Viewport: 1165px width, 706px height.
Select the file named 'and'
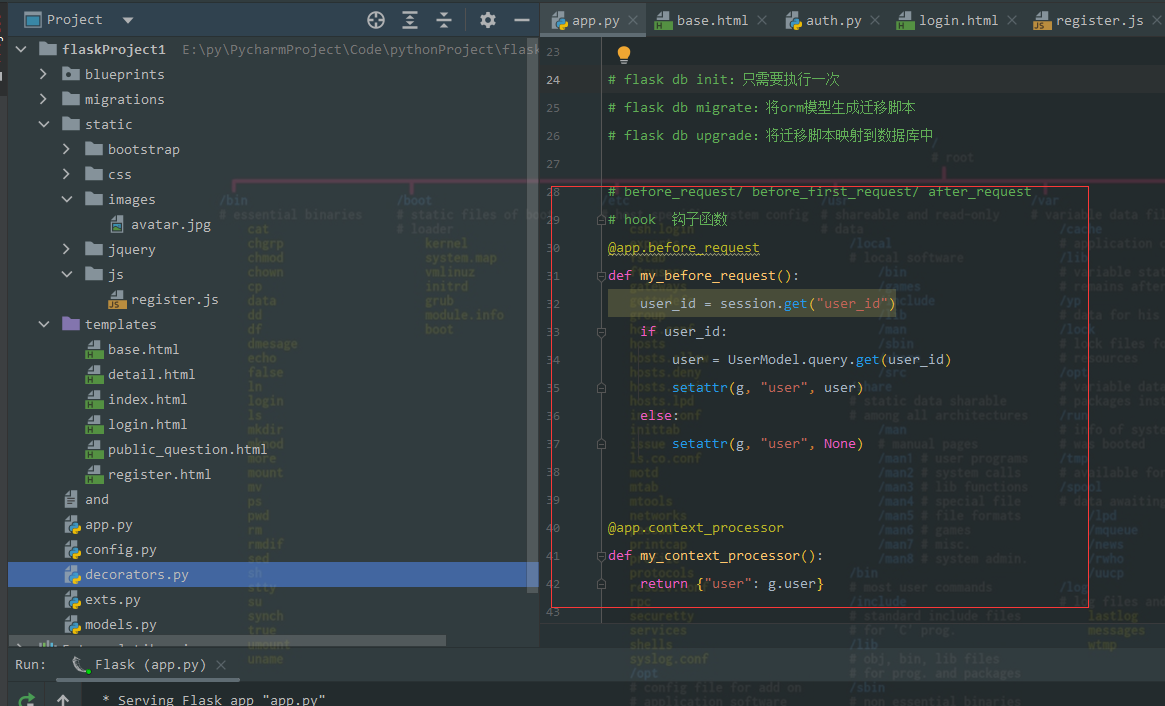97,499
